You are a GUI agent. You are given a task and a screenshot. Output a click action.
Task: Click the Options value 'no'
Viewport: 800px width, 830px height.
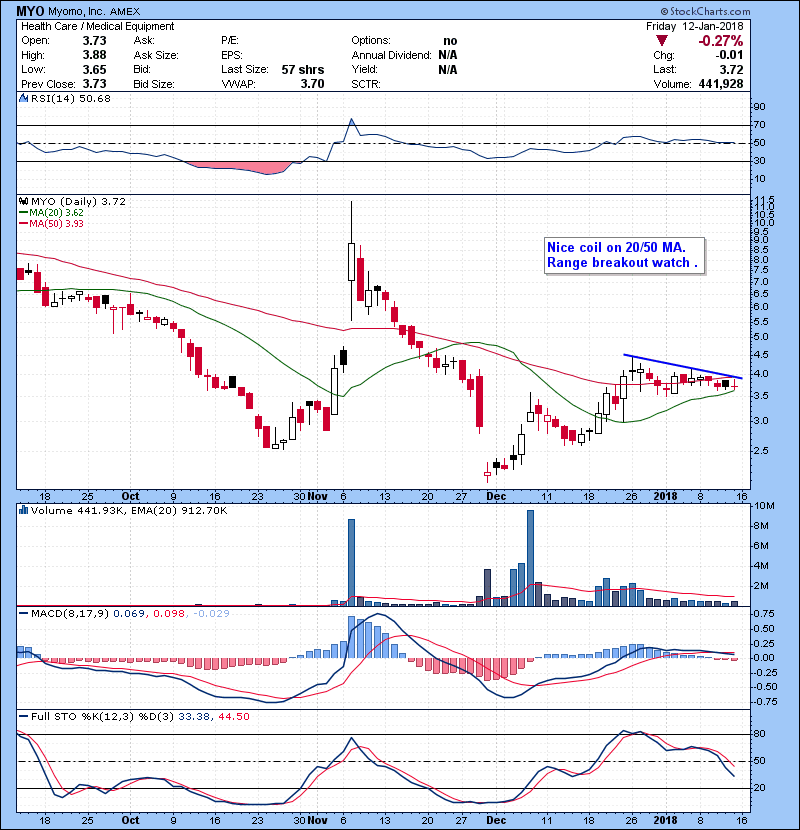450,41
